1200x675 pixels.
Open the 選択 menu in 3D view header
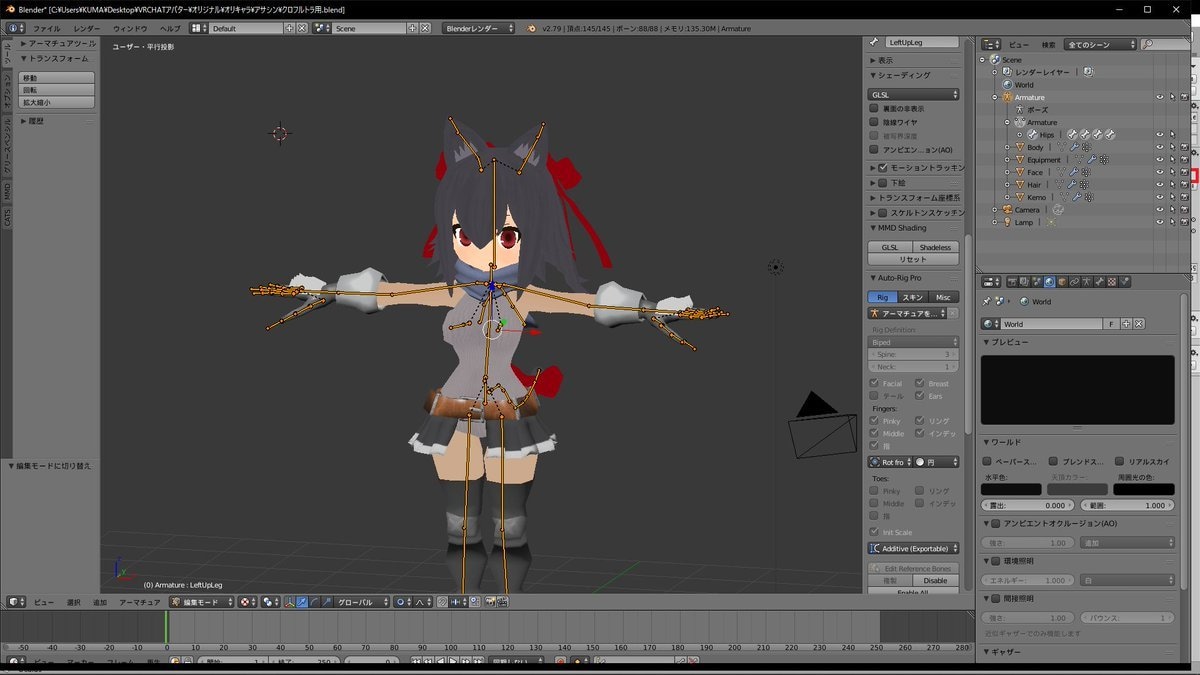[73, 602]
